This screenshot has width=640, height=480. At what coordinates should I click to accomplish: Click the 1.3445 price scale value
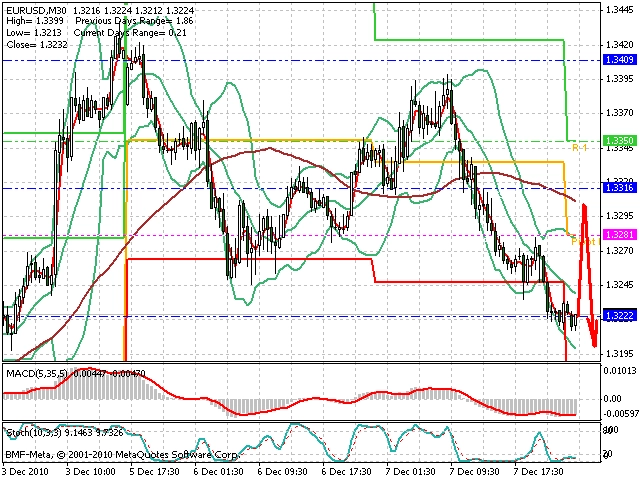[x=620, y=10]
